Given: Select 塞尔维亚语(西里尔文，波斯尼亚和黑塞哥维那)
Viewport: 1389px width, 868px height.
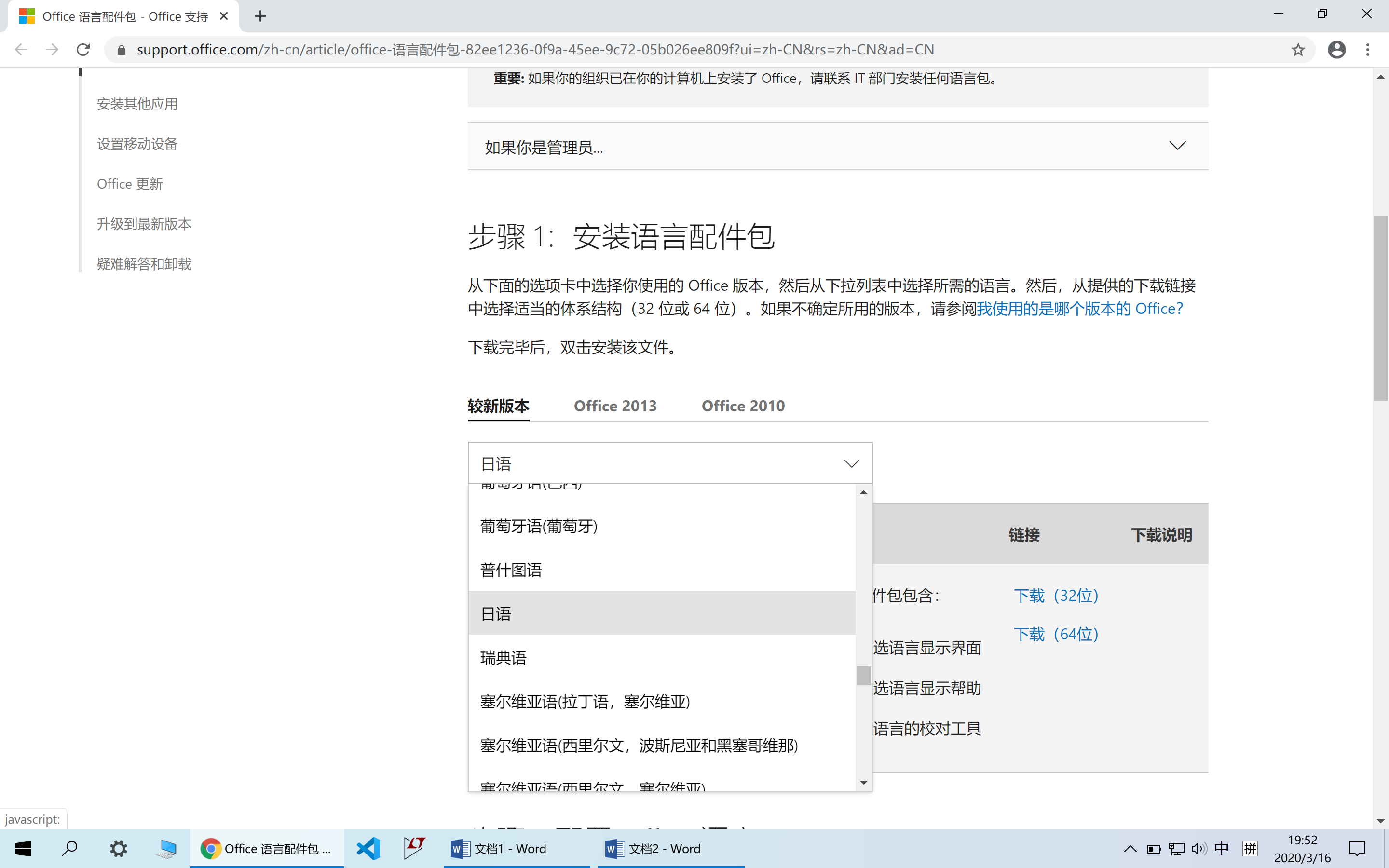Looking at the screenshot, I should 662,745.
